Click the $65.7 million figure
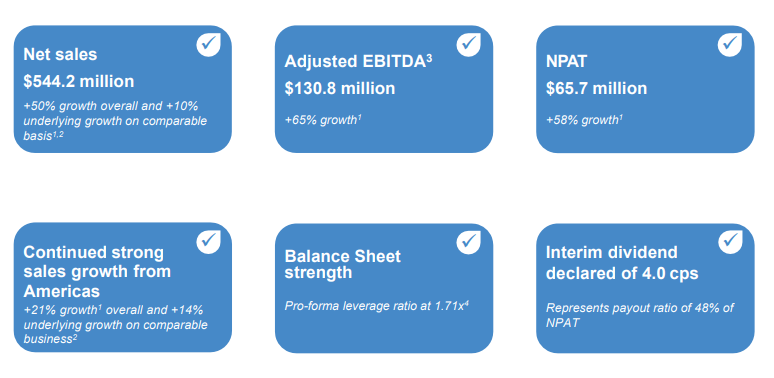Viewport: 774px width, 378px height. [596, 88]
